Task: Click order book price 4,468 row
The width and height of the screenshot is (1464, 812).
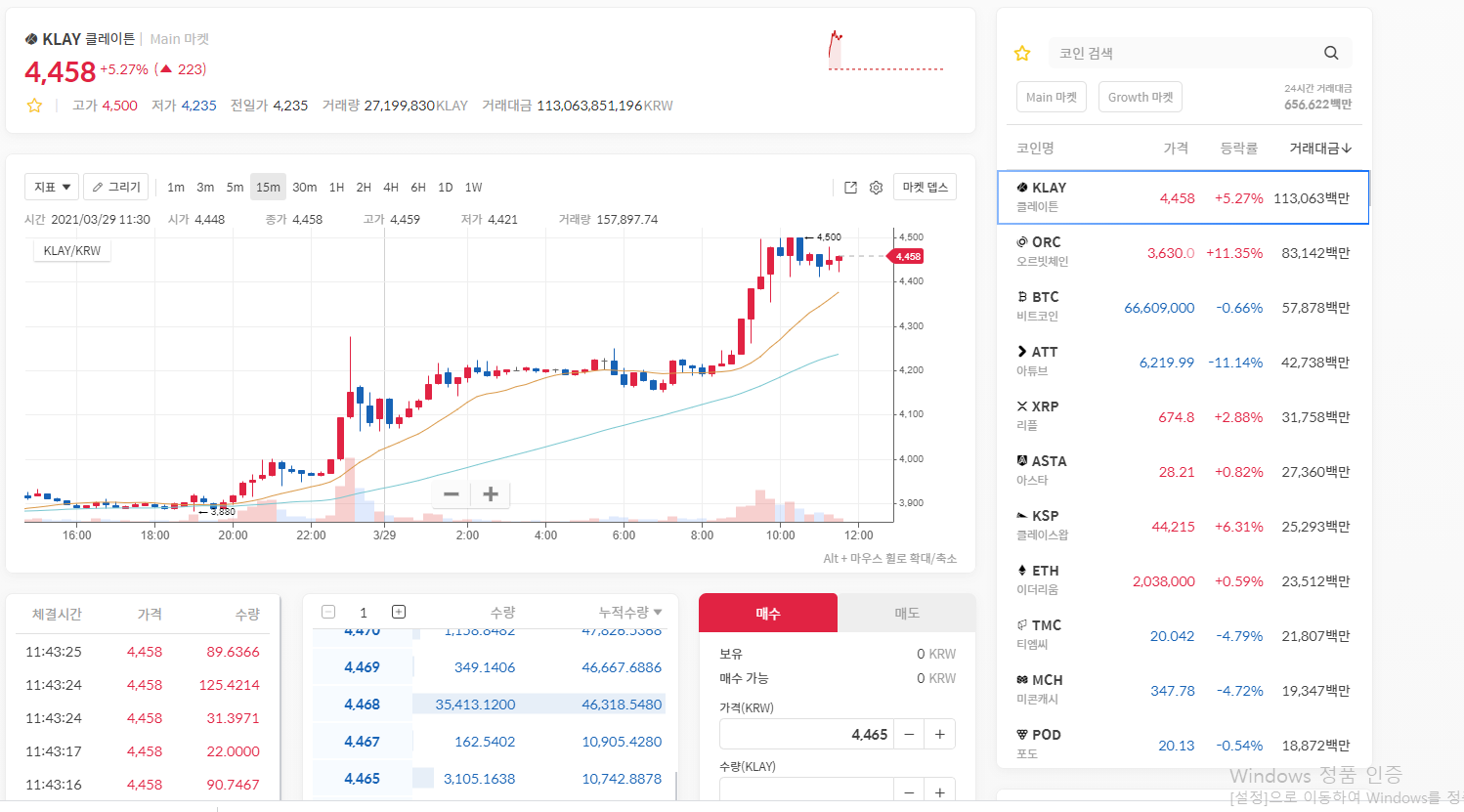Action: point(489,704)
